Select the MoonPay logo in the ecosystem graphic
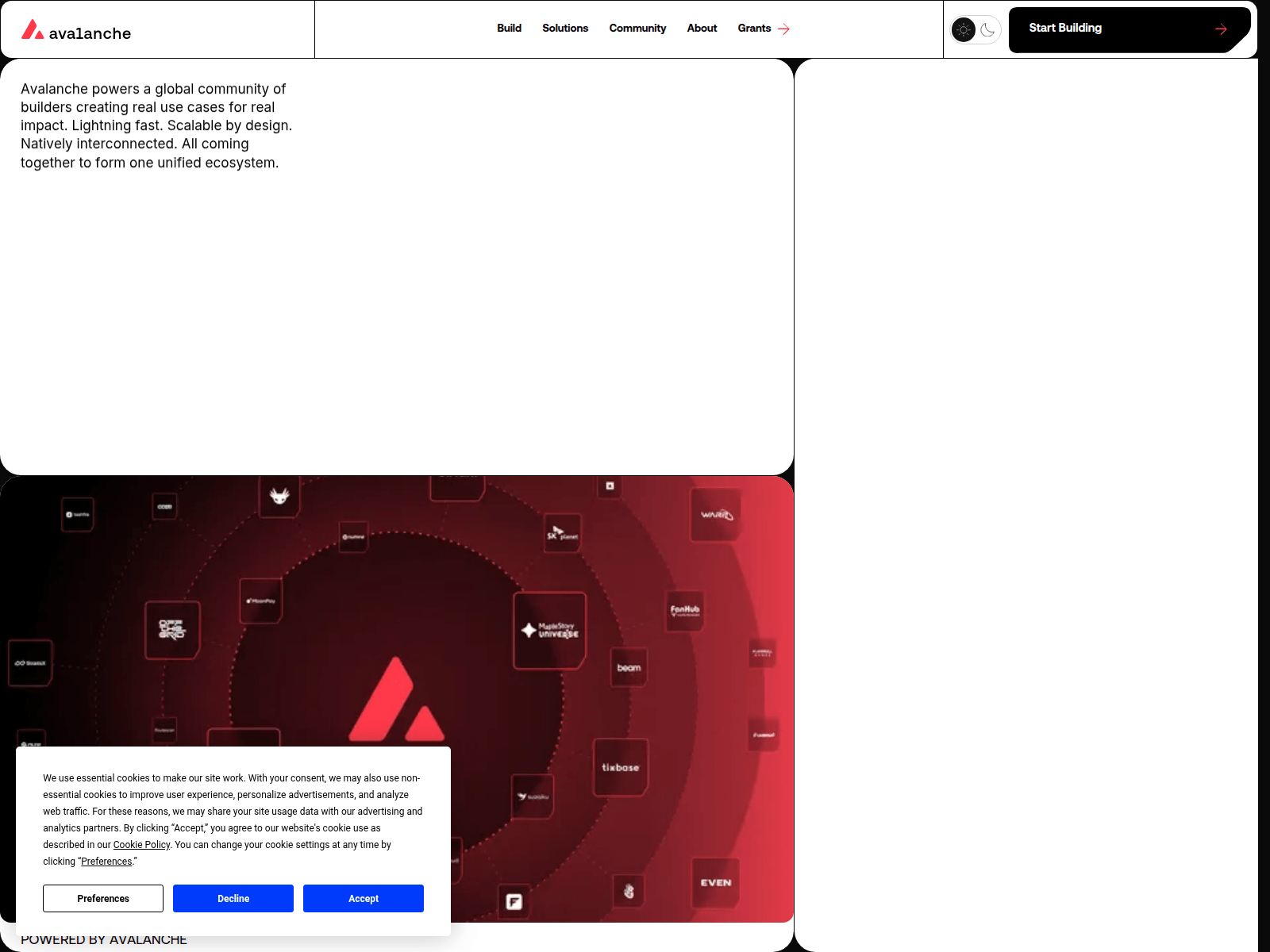1270x952 pixels. pos(260,602)
